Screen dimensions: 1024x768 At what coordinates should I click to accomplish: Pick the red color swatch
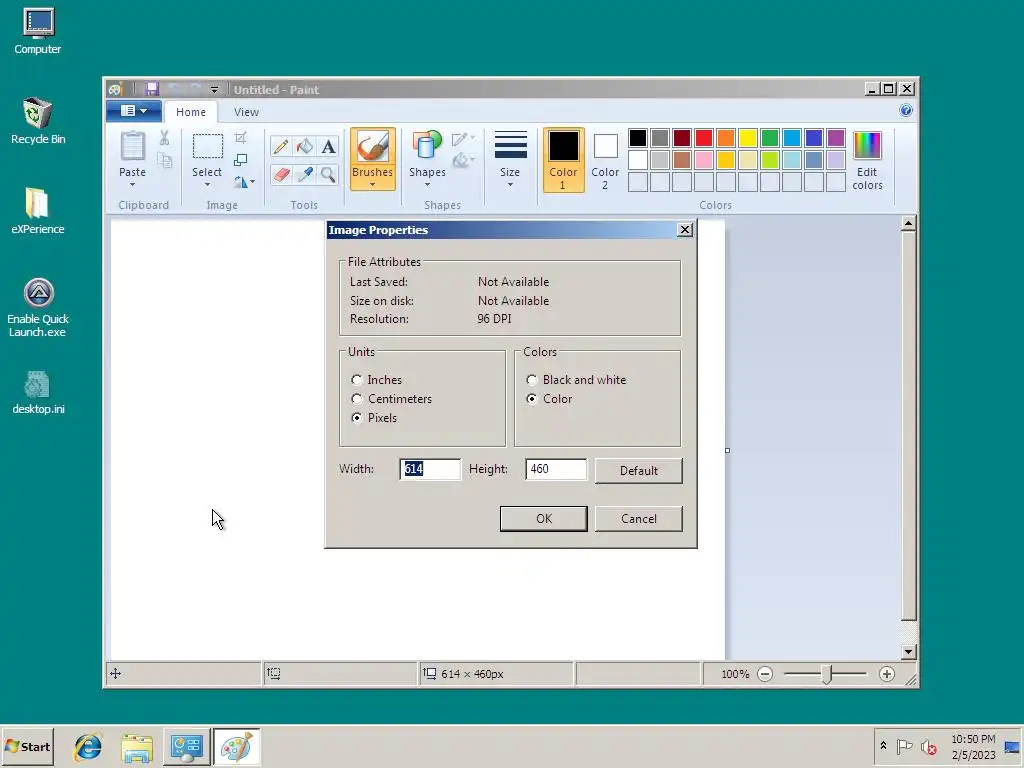[704, 138]
